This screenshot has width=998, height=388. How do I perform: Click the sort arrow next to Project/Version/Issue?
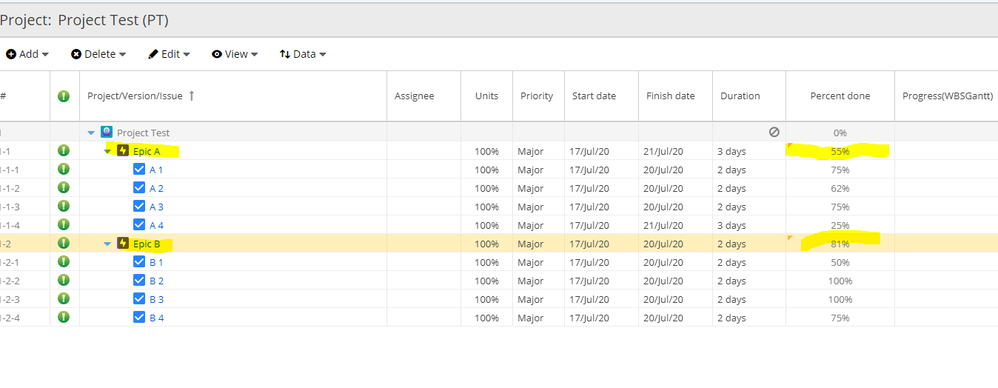pyautogui.click(x=192, y=96)
